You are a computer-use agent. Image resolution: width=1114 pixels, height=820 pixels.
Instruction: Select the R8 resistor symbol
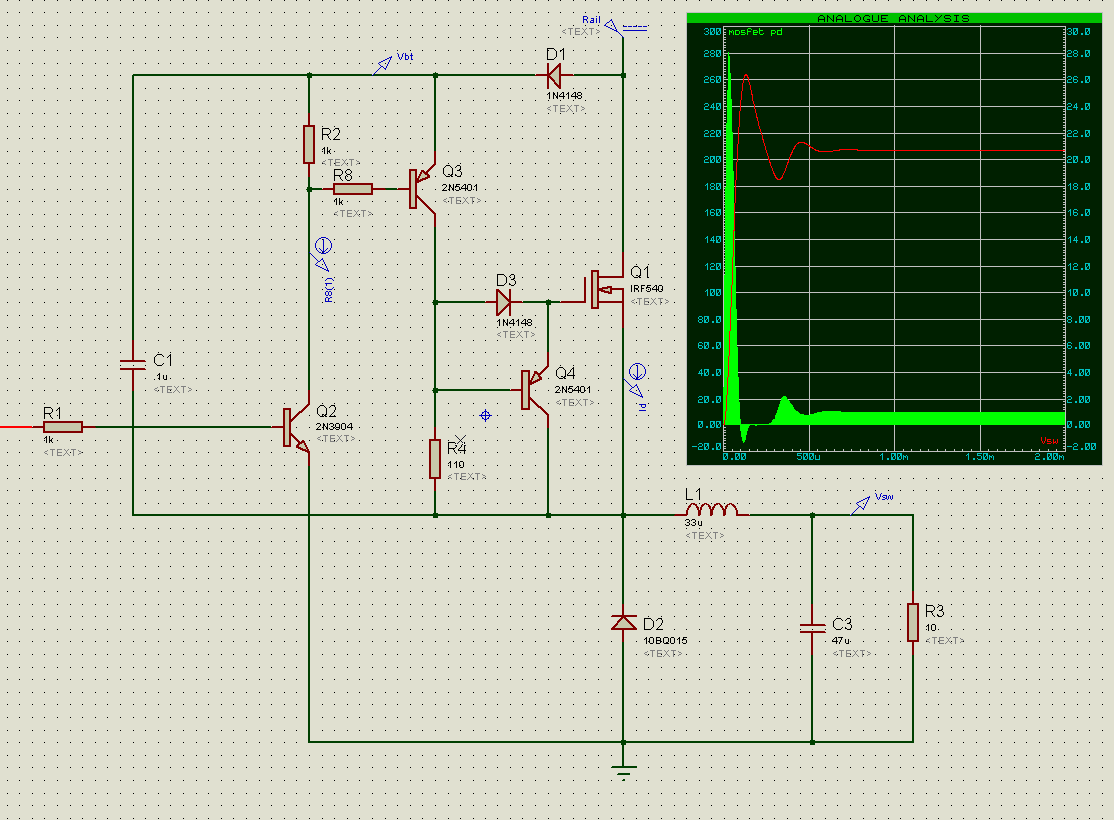[353, 189]
